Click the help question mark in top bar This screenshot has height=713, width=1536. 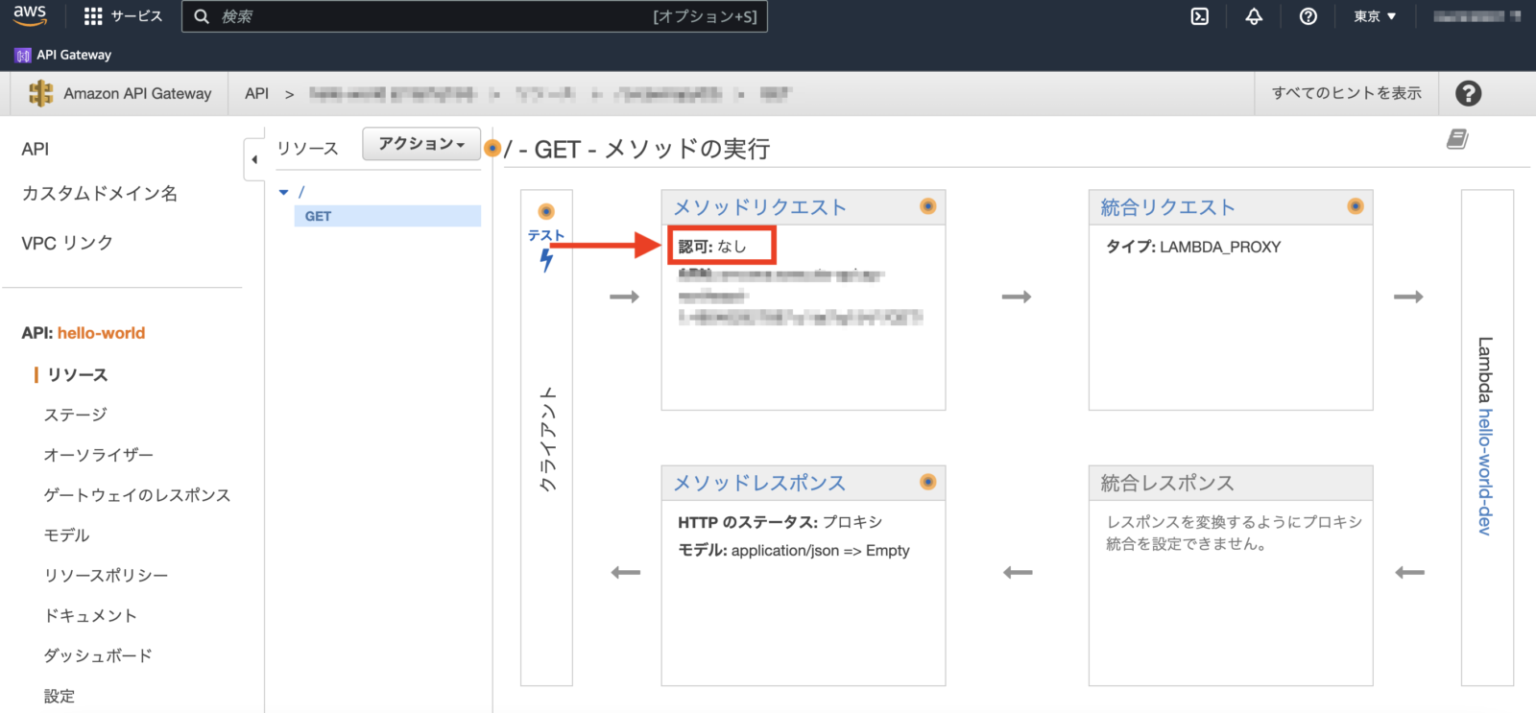(x=1308, y=16)
